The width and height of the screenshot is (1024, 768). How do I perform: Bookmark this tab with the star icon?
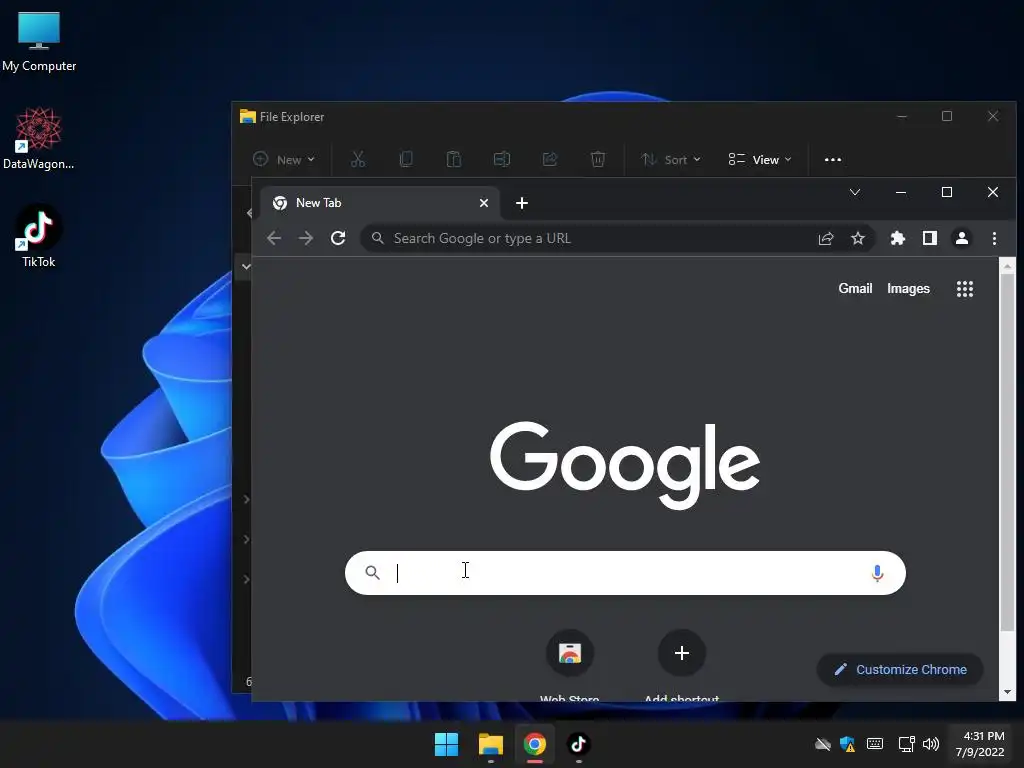pos(857,238)
